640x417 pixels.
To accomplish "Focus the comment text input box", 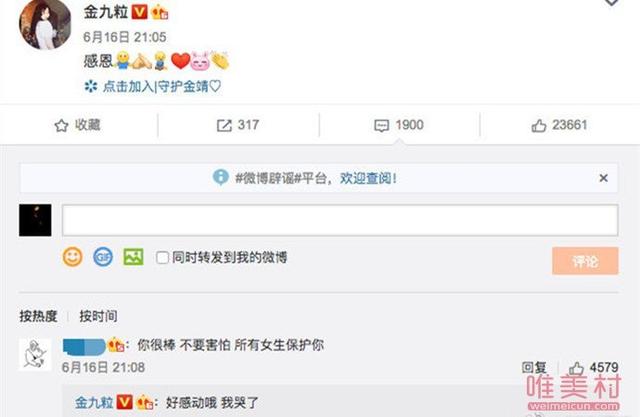I will (340, 220).
